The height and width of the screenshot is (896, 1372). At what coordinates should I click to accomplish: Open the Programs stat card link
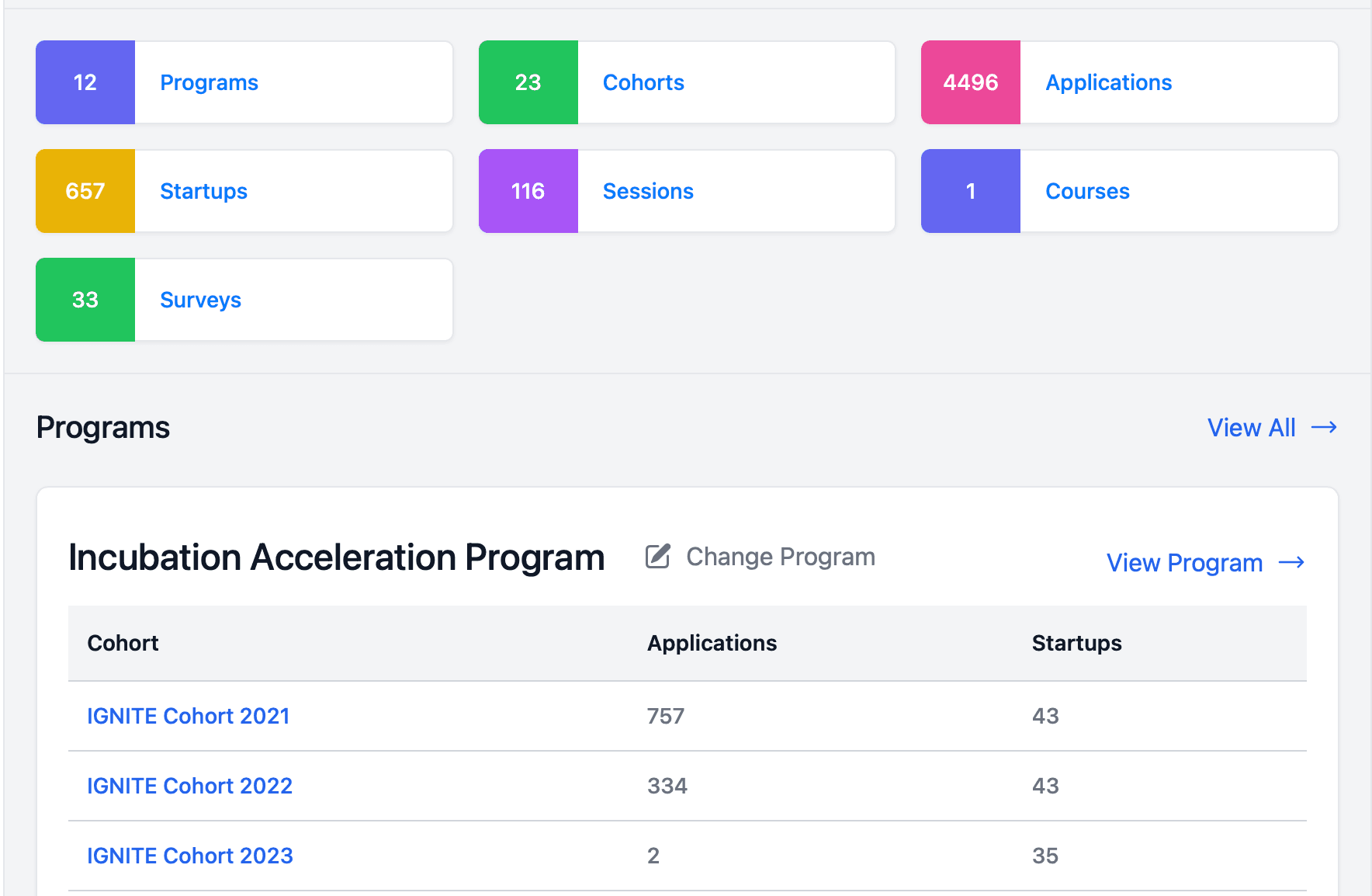pyautogui.click(x=209, y=82)
